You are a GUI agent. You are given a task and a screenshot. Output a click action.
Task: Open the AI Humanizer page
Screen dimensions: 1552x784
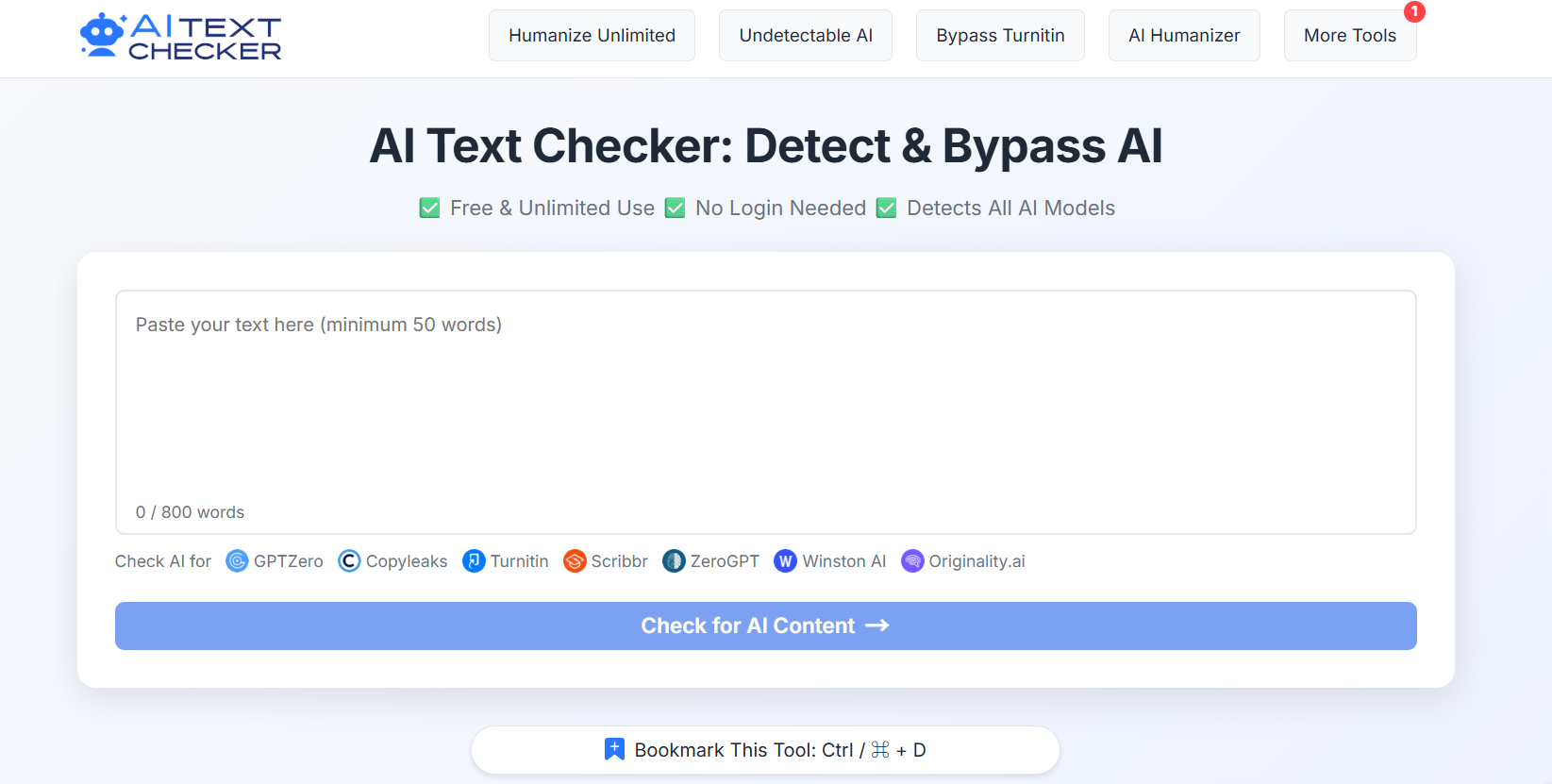(1184, 35)
